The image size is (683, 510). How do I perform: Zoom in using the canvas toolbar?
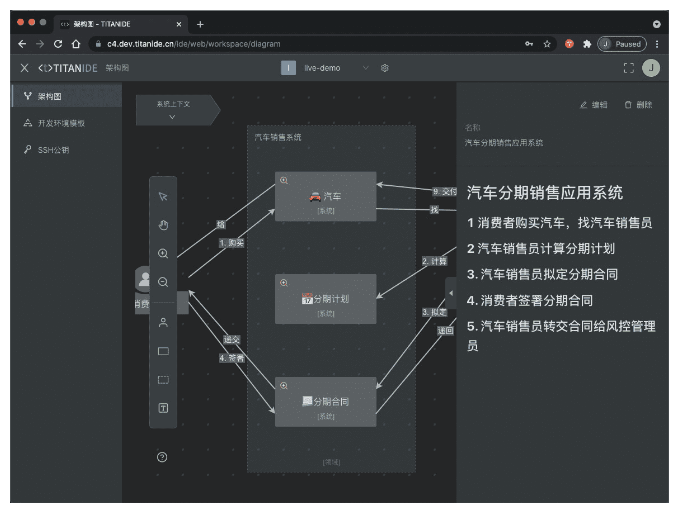(x=163, y=254)
